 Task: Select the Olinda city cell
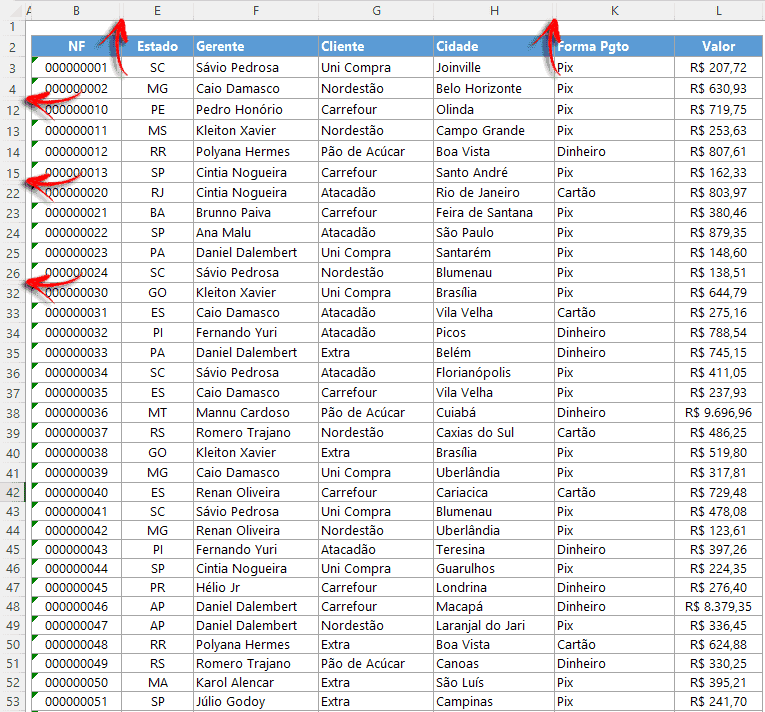[494, 109]
